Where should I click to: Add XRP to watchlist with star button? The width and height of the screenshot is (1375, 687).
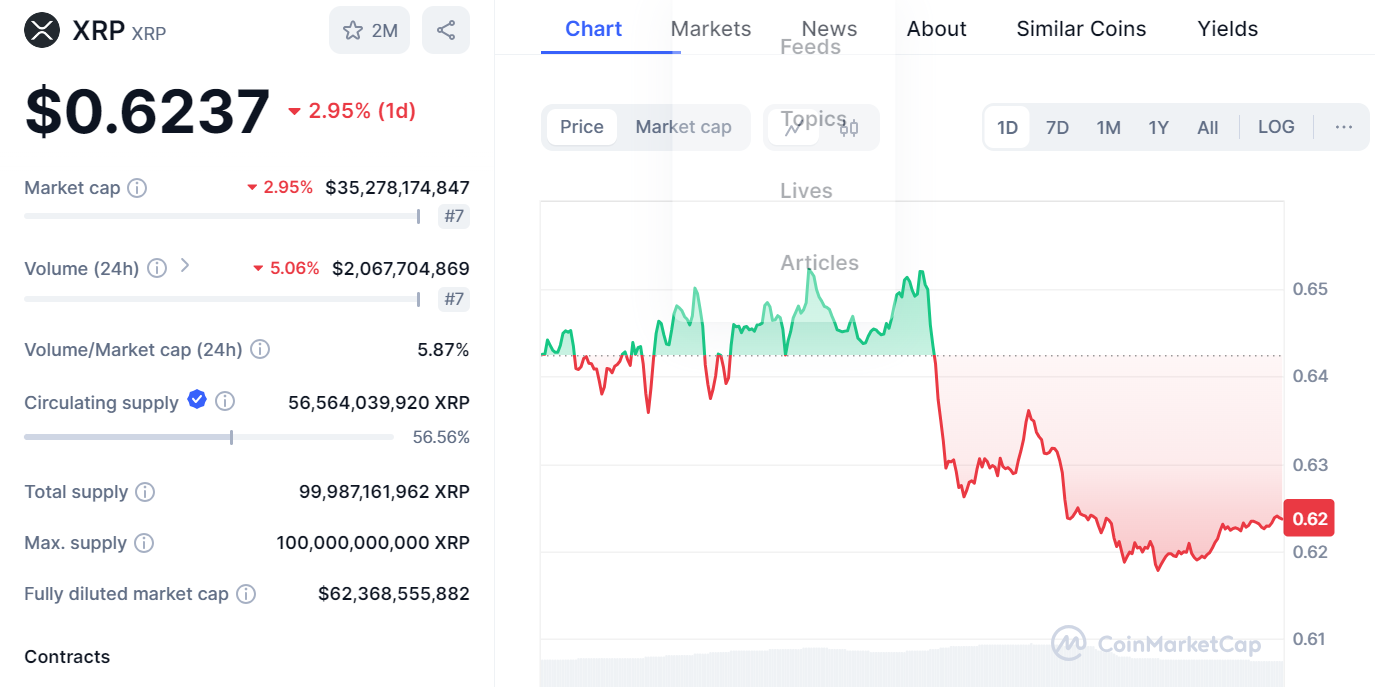click(x=369, y=30)
